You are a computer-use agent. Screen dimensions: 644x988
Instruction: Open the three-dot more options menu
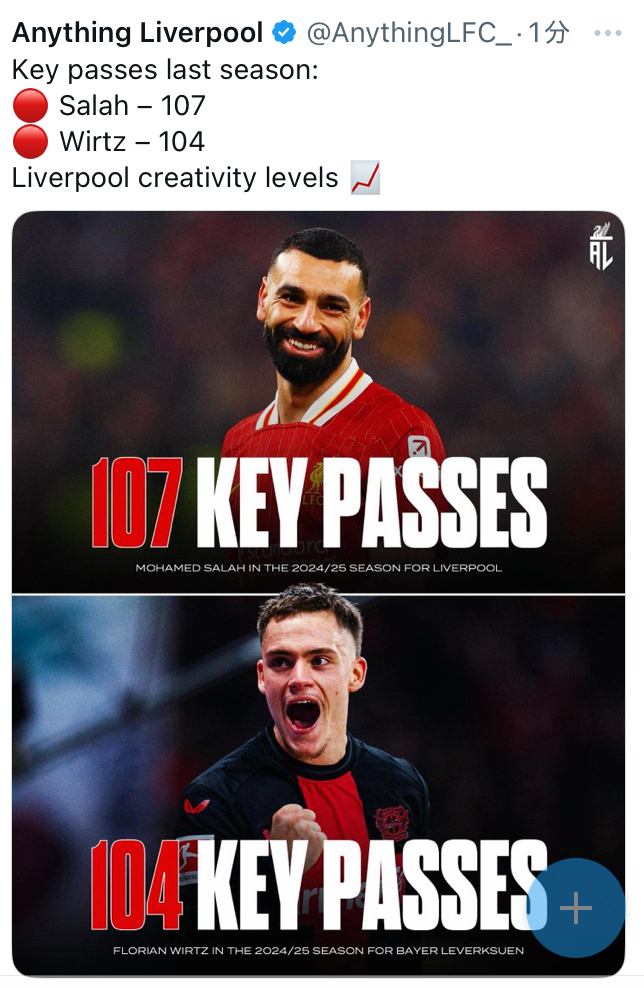(x=607, y=33)
